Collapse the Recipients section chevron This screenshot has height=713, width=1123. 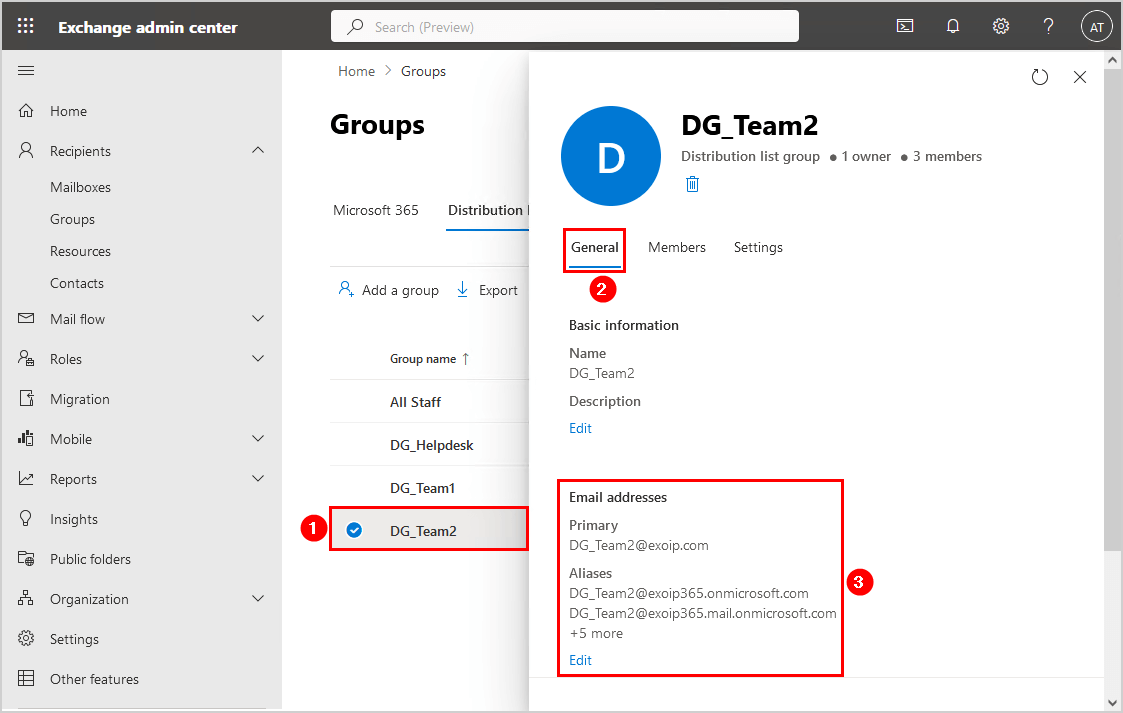point(258,150)
